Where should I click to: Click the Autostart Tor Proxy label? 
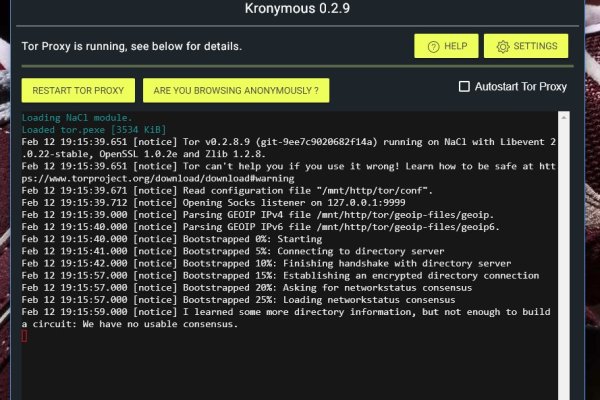(520, 87)
